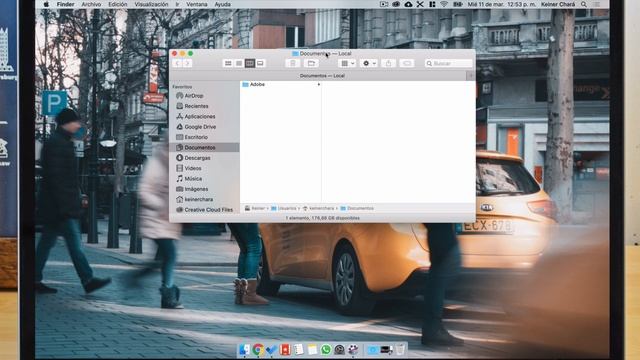Click the Wi-Fi menu bar icon
The width and height of the screenshot is (640, 360).
tap(444, 4)
